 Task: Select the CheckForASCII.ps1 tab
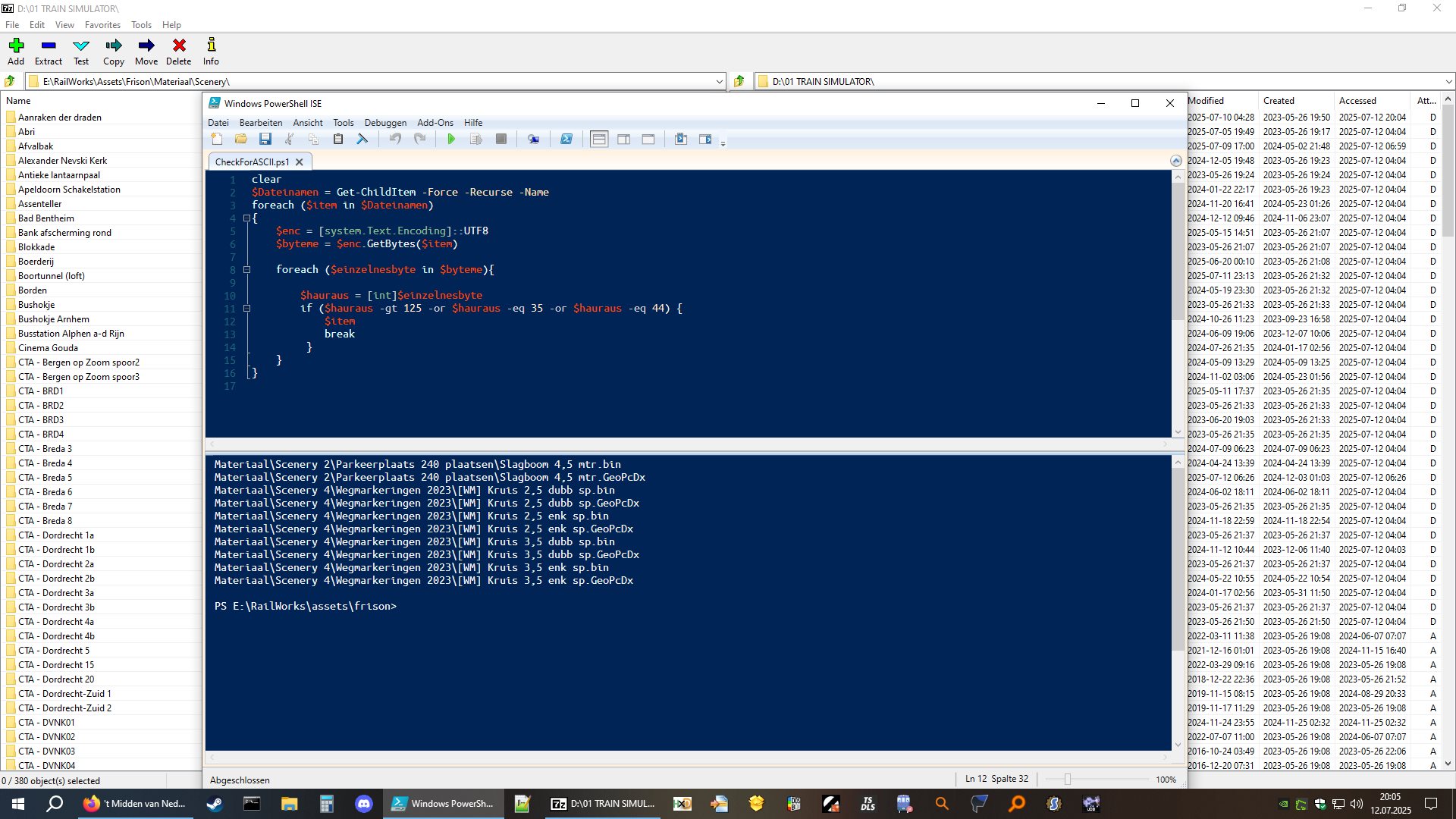[252, 162]
